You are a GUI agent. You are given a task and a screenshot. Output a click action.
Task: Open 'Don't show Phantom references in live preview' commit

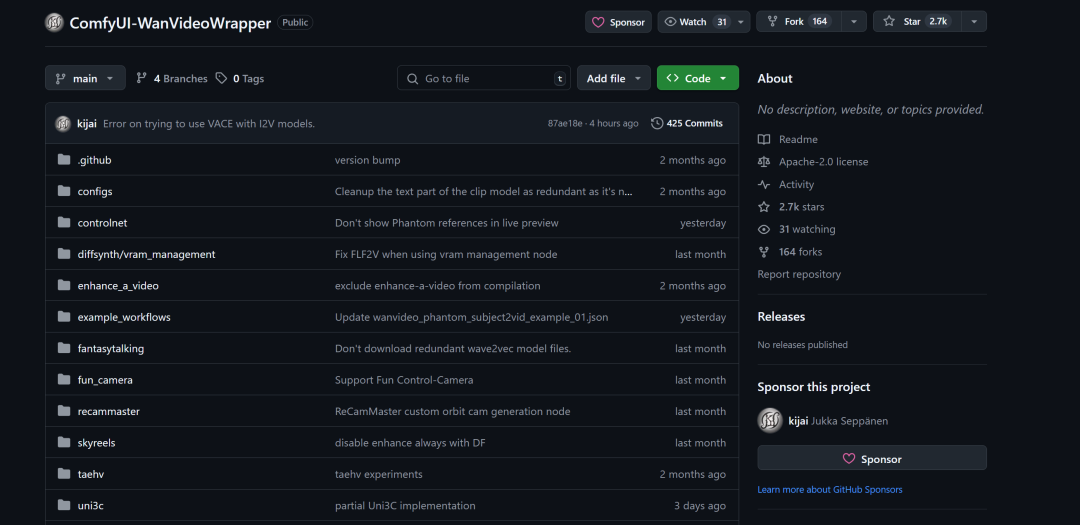pos(446,223)
